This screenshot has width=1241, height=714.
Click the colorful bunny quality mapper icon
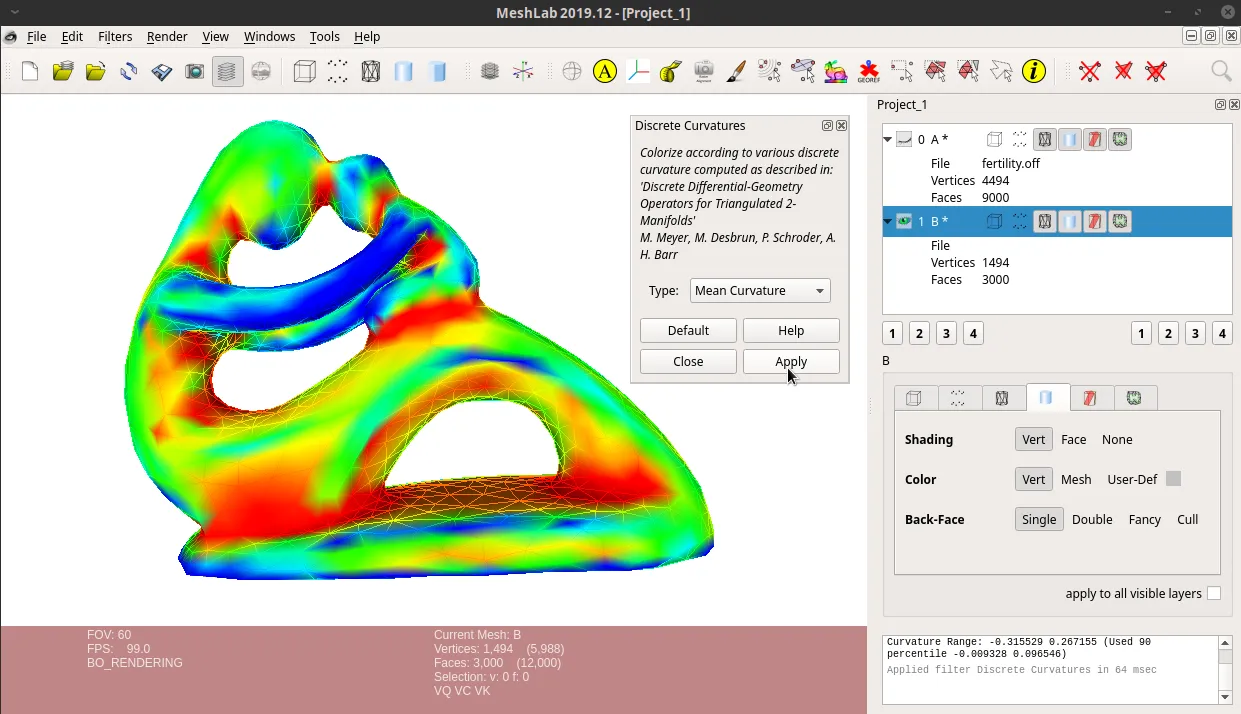tap(836, 71)
